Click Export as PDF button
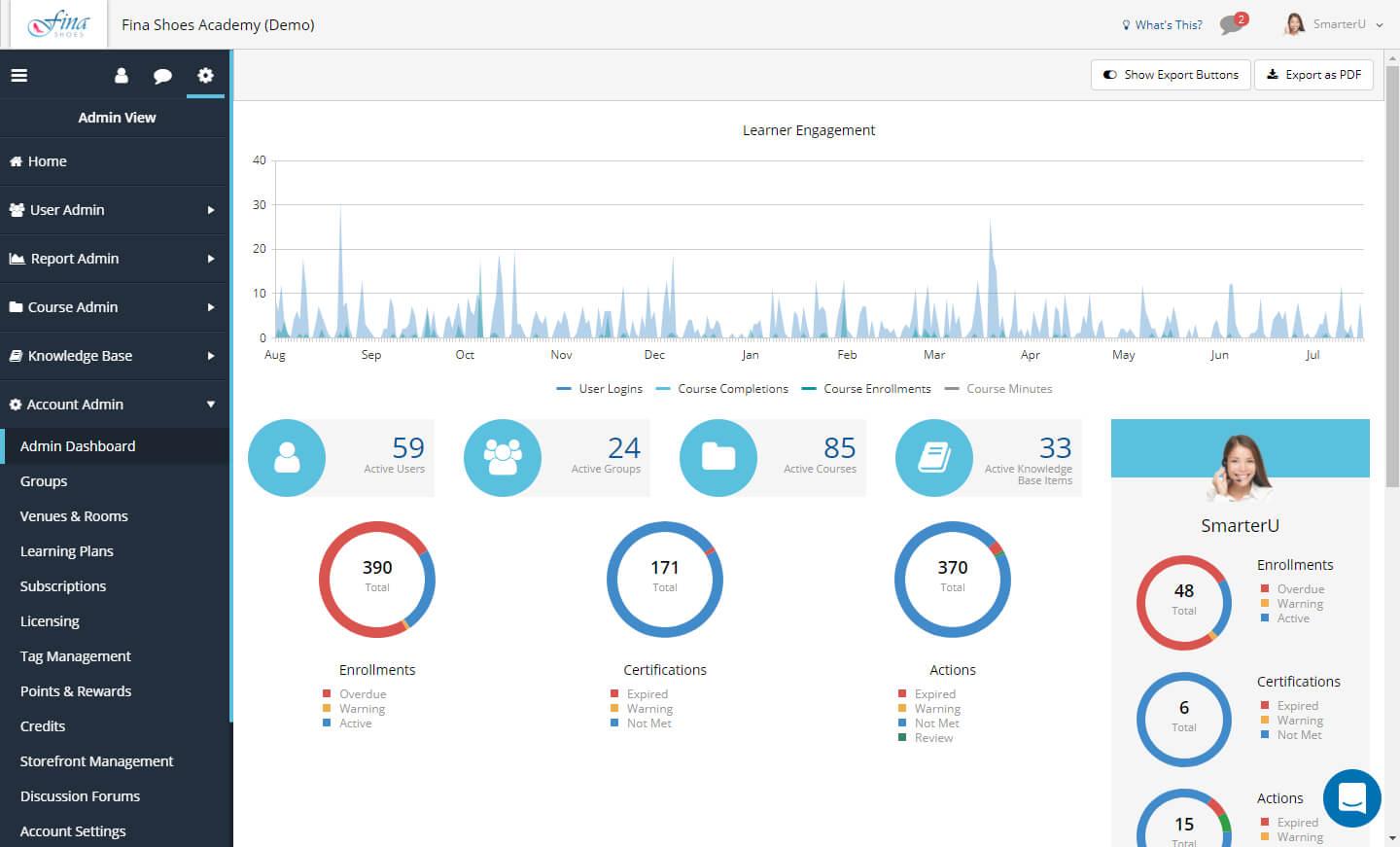Image resolution: width=1400 pixels, height=847 pixels. click(1313, 75)
